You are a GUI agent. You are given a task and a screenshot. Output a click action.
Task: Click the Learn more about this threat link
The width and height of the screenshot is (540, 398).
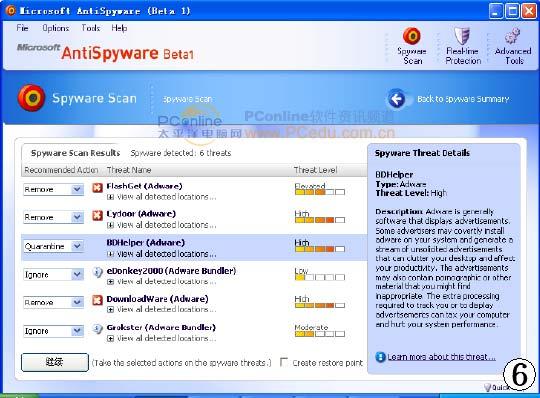click(441, 357)
